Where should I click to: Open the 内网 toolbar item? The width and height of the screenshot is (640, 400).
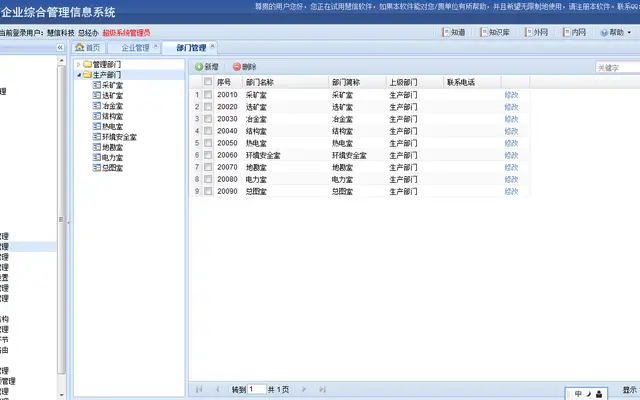[574, 32]
